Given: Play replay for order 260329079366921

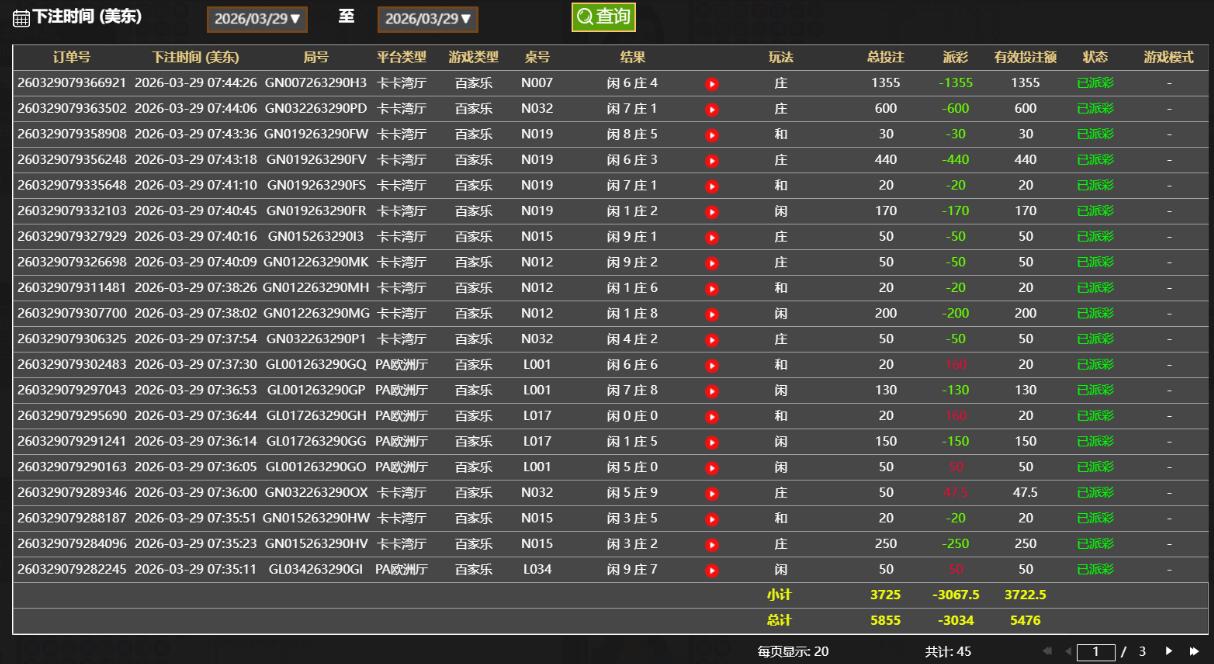Looking at the screenshot, I should [x=712, y=84].
